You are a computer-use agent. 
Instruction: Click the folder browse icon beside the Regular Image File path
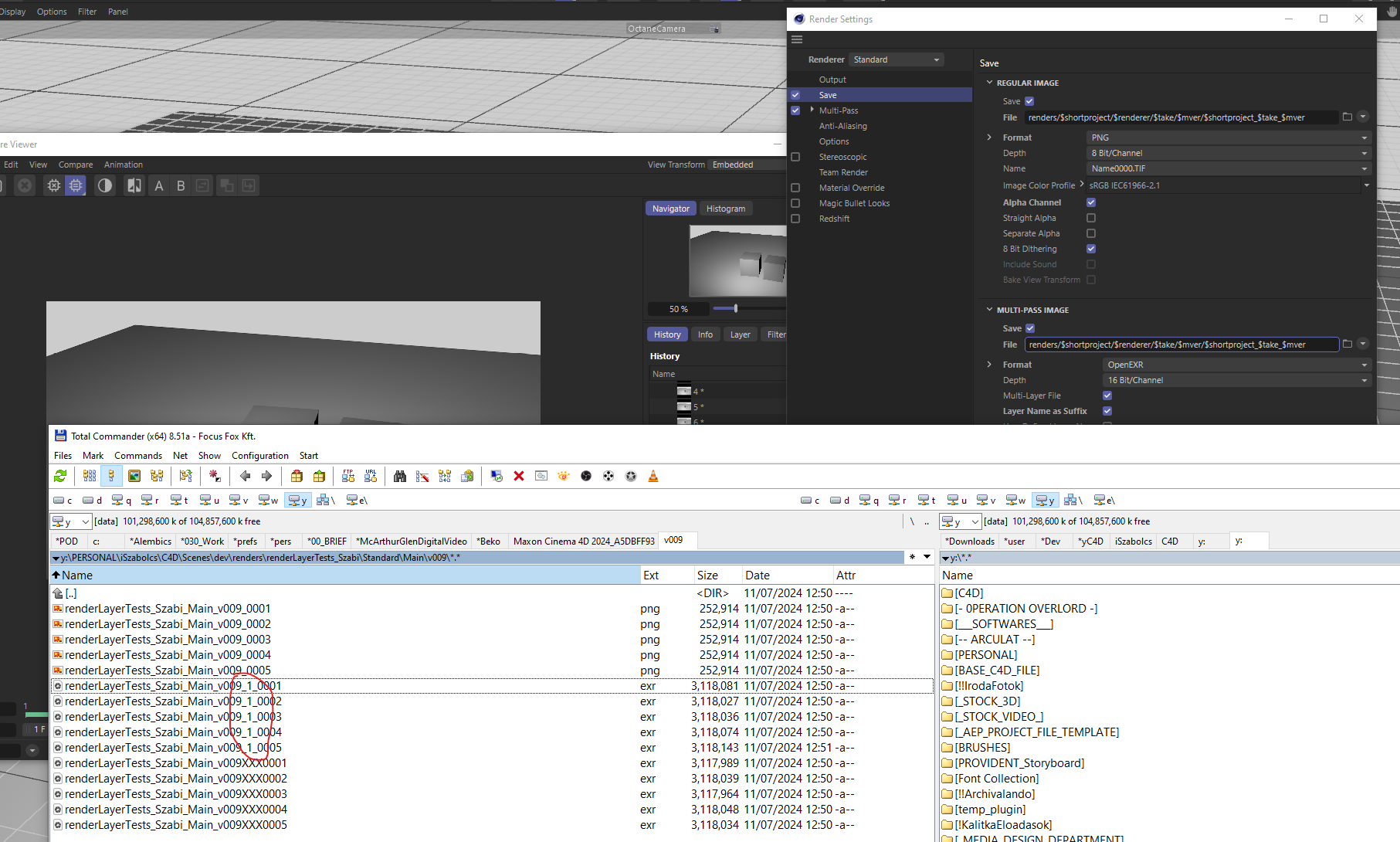1347,117
